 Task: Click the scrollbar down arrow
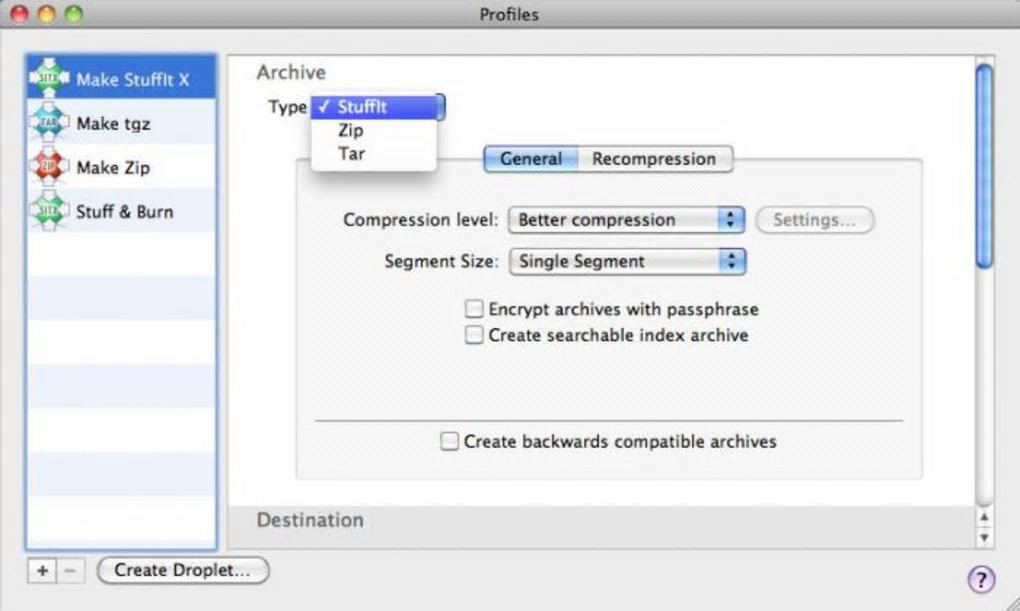click(x=984, y=537)
